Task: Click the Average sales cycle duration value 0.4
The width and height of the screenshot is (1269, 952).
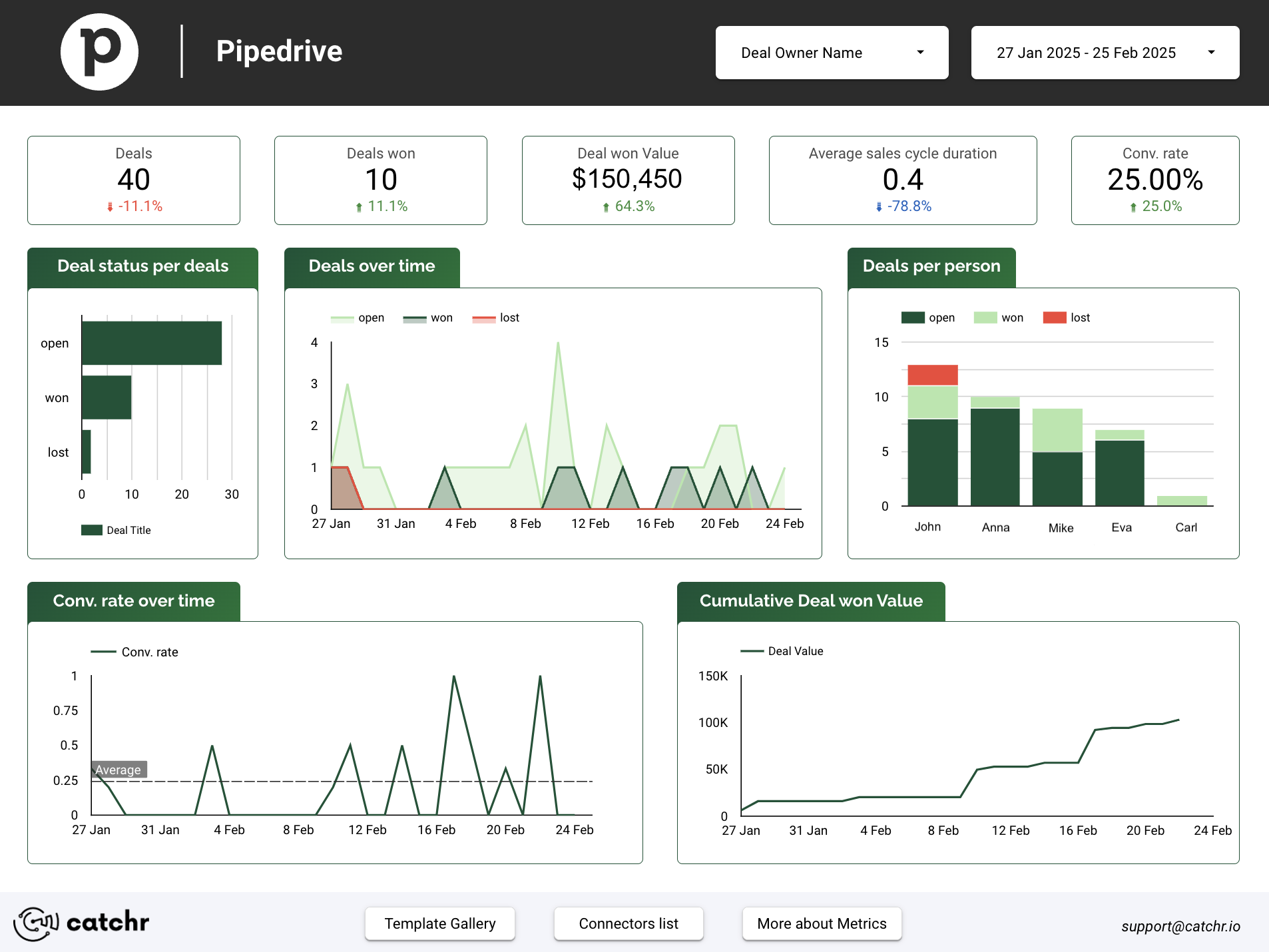Action: tap(903, 180)
